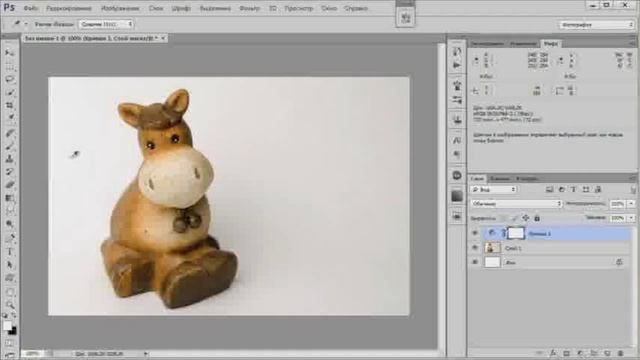Swap foreground and background colors

tap(14, 315)
